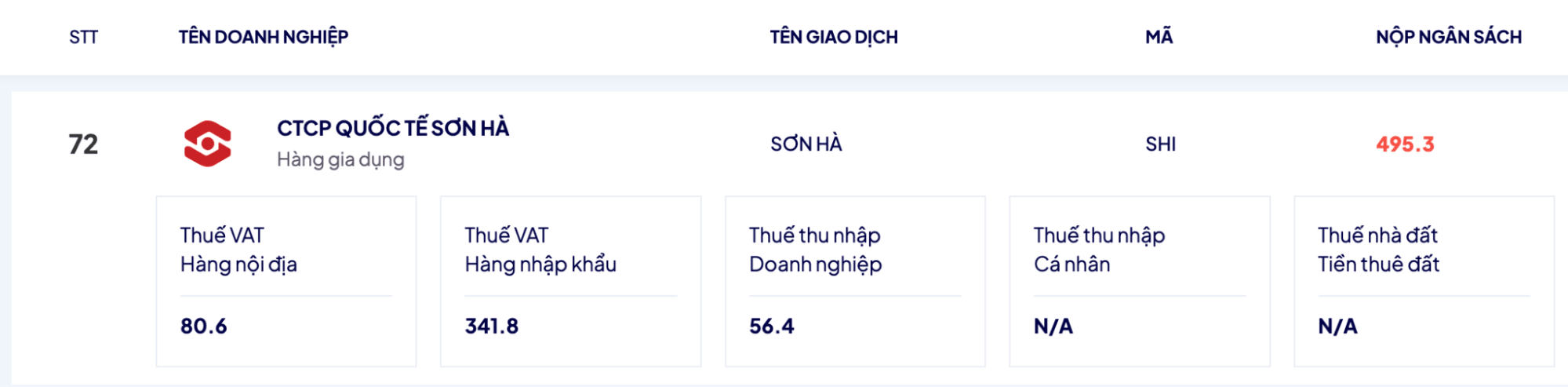
Task: Select the Thuế VAT Hàng nhập khẩu card
Action: pyautogui.click(x=570, y=281)
